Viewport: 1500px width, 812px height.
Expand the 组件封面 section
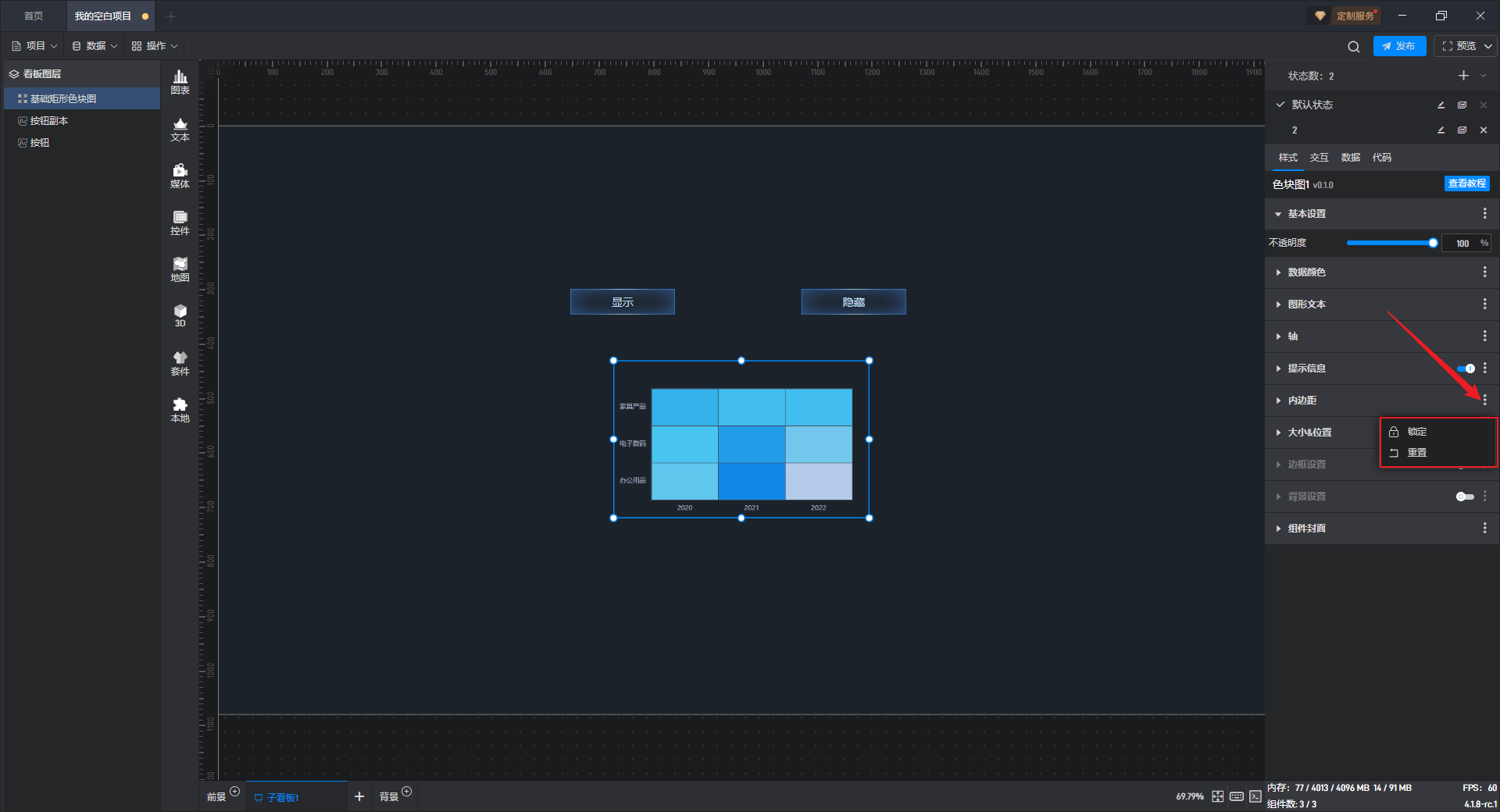(x=1278, y=529)
